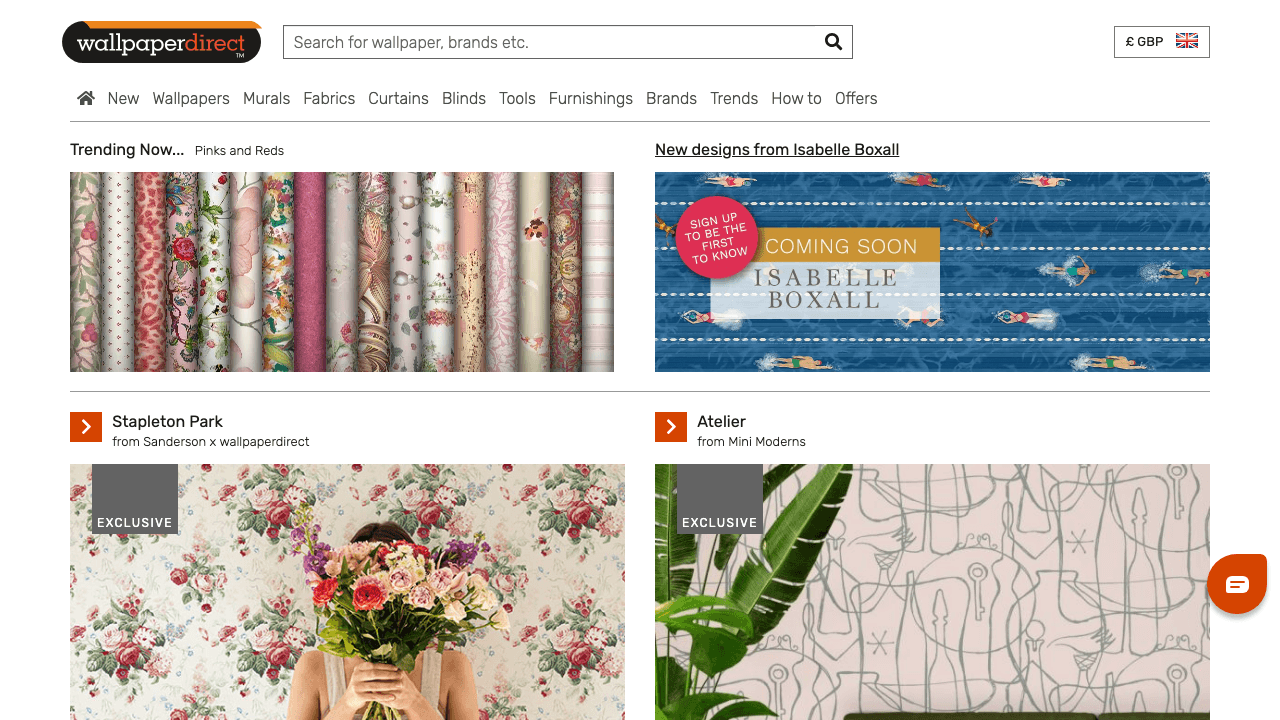This screenshot has height=720, width=1280.
Task: Click the from Mini Moderns text
Action: click(751, 442)
